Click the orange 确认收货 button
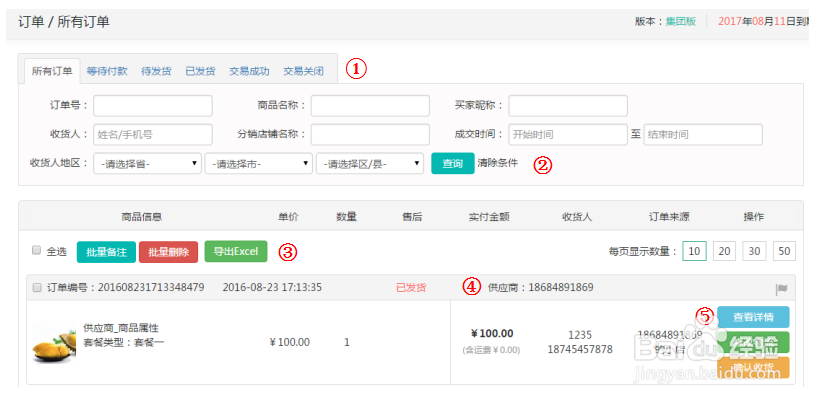Viewport: 827px width, 402px height. point(753,368)
